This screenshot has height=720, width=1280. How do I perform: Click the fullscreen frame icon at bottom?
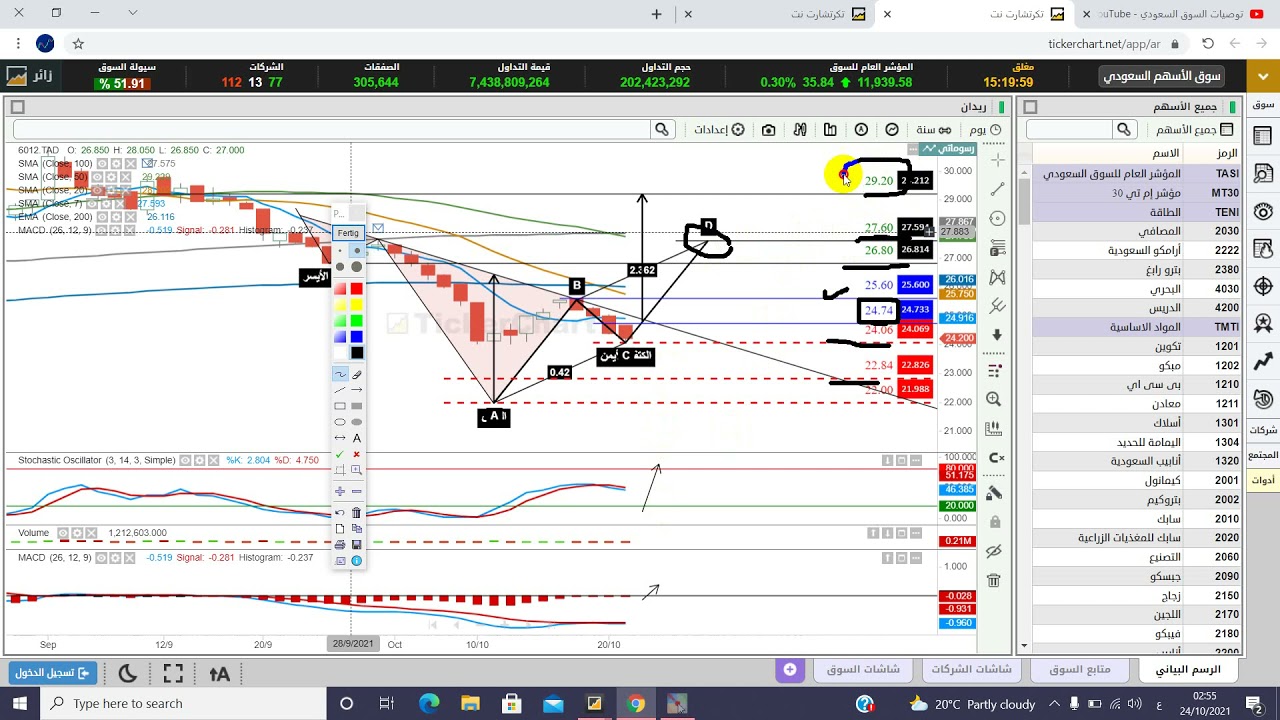[x=173, y=673]
